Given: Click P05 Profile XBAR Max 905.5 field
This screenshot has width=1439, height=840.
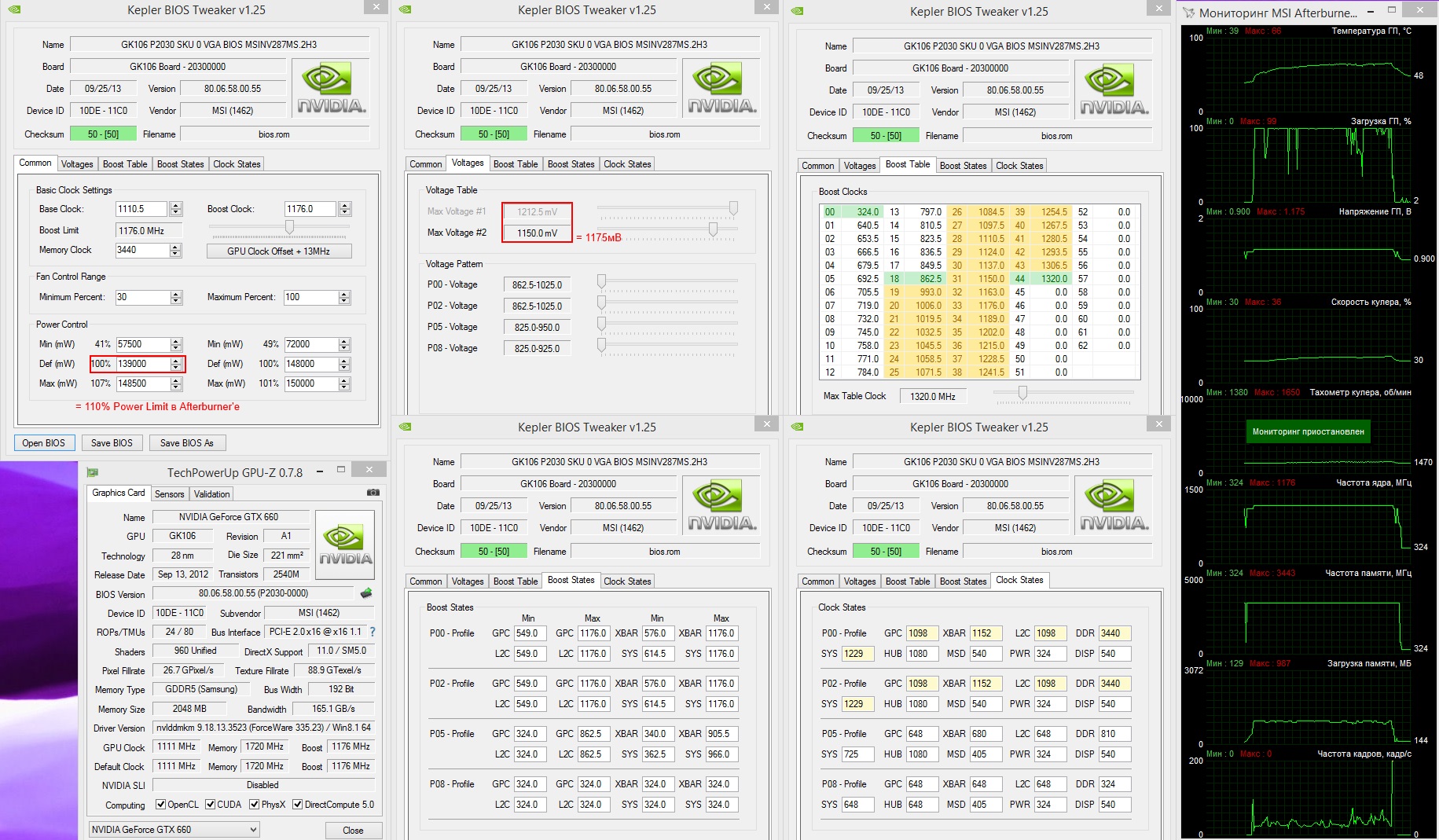Looking at the screenshot, I should coord(721,734).
